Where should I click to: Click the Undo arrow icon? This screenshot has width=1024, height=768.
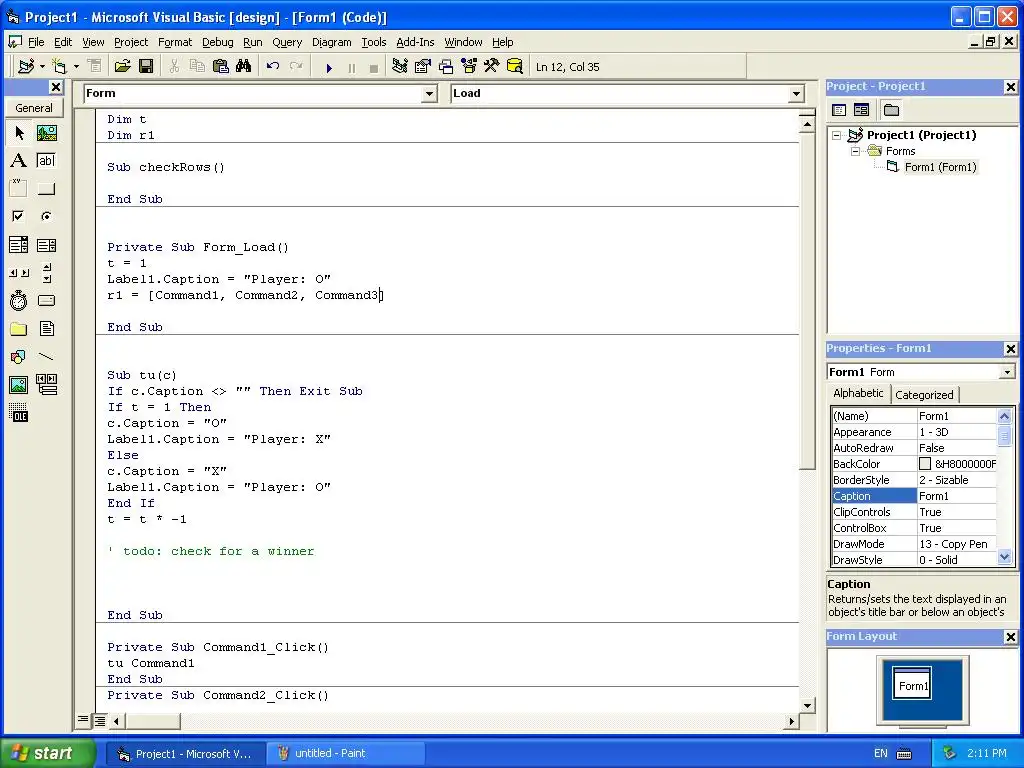click(273, 67)
